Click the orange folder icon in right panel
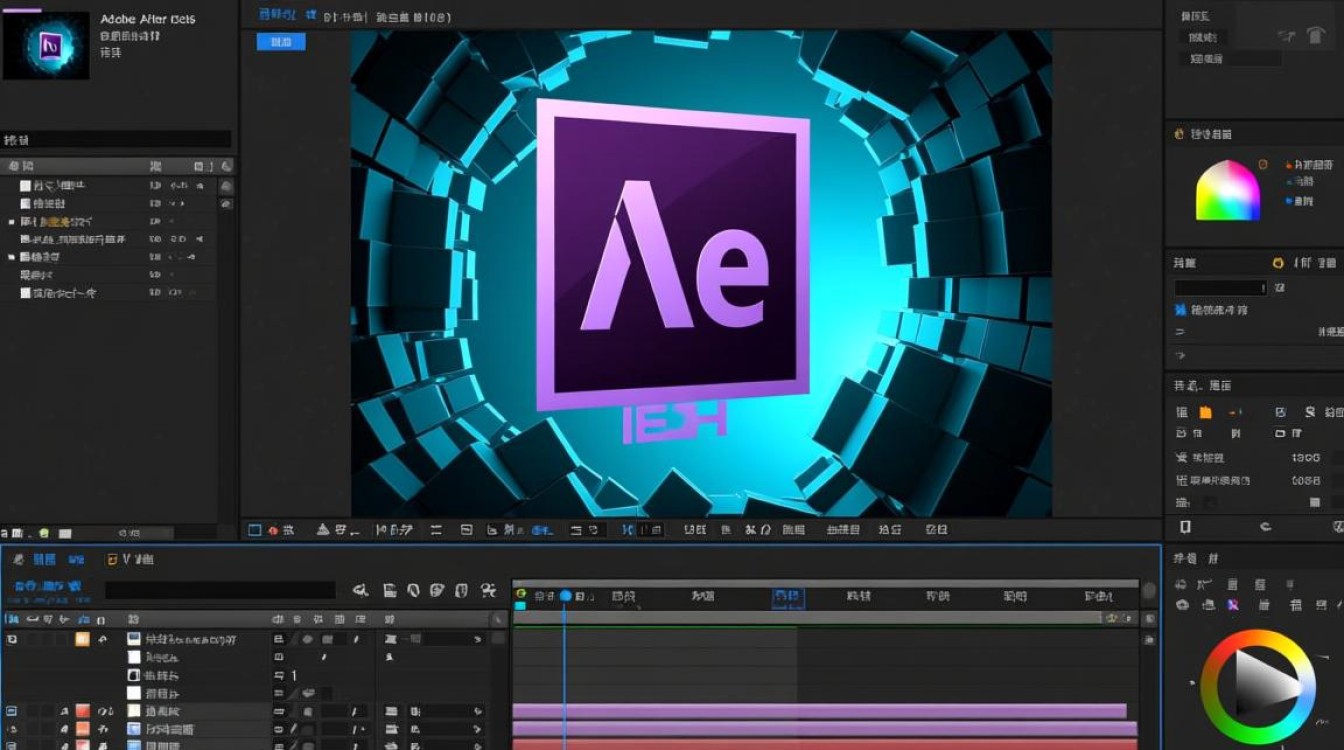Image resolution: width=1344 pixels, height=750 pixels. 1205,412
